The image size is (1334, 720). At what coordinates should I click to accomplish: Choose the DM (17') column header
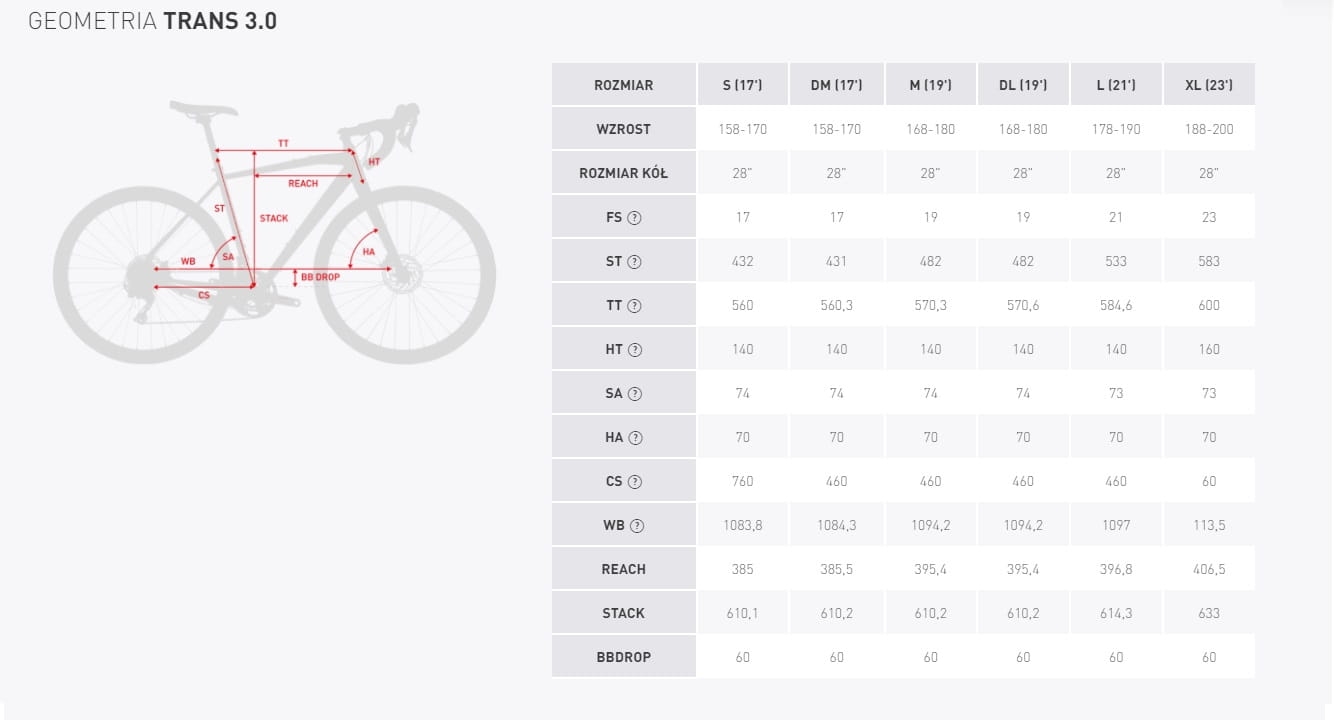click(x=836, y=85)
